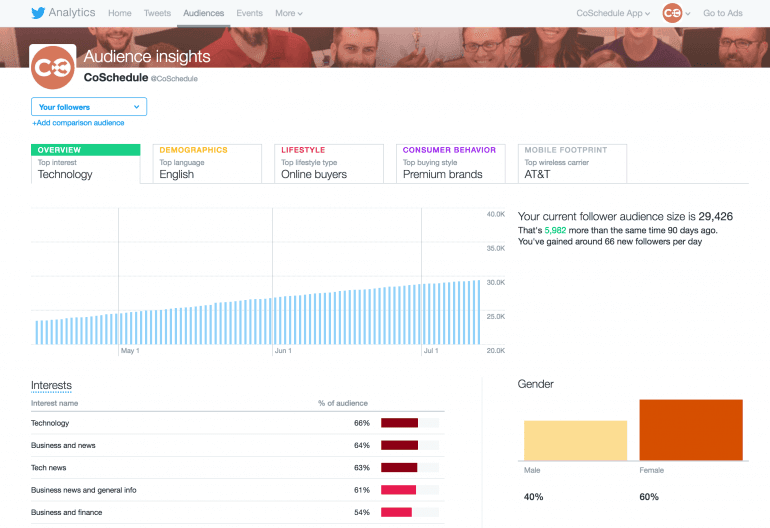
Task: Open the Your followers dropdown
Action: 89,107
